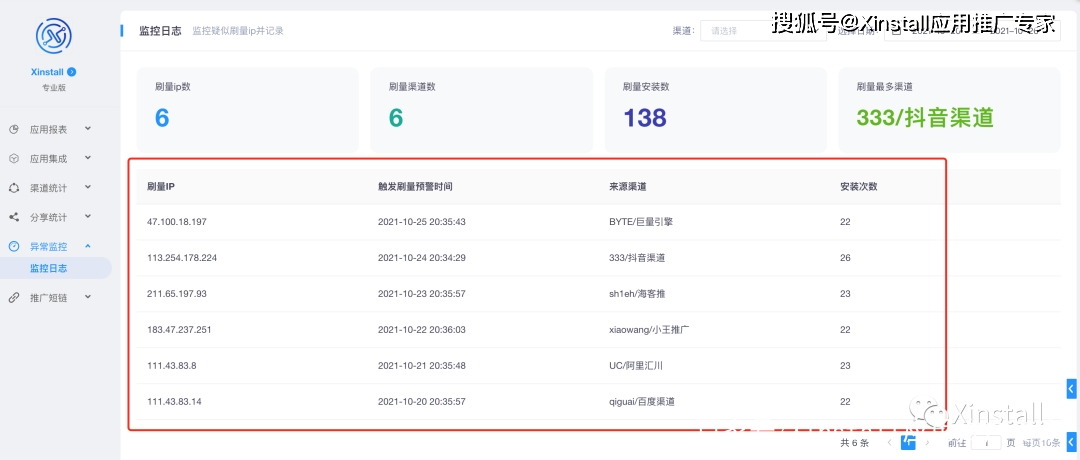Click the 分享统计 share icon

tap(14, 217)
